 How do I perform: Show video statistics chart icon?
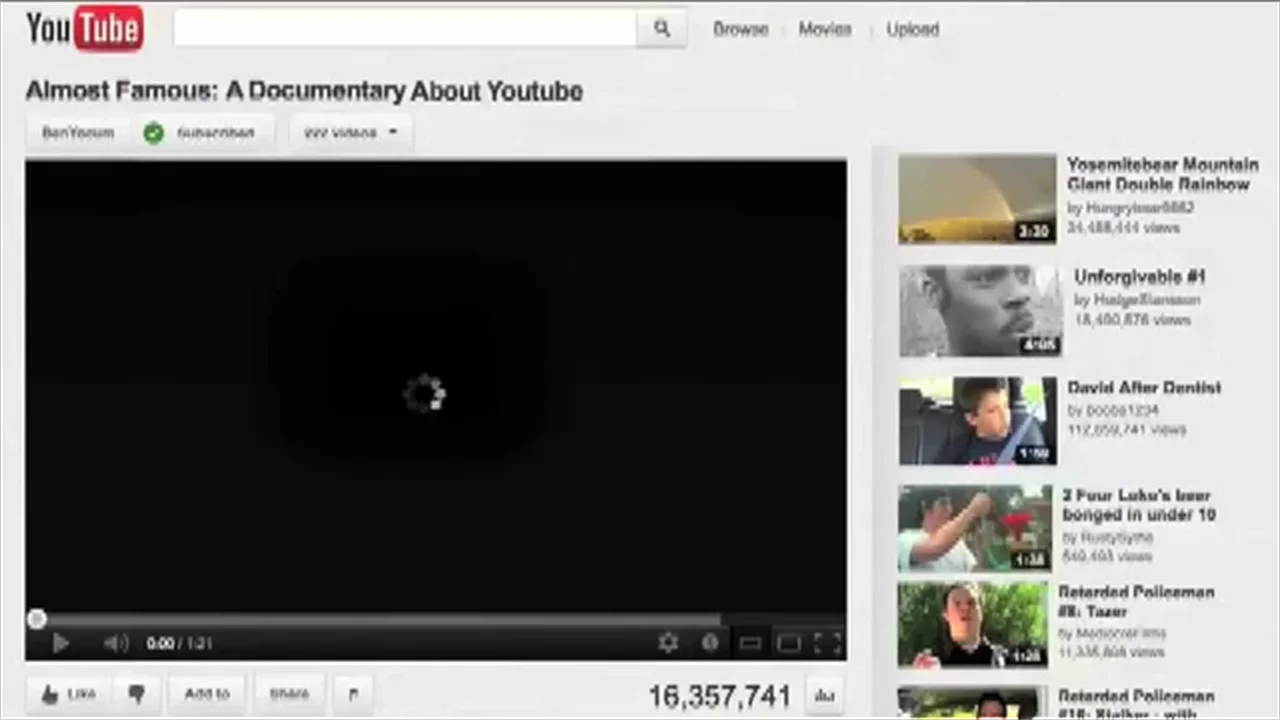click(824, 696)
